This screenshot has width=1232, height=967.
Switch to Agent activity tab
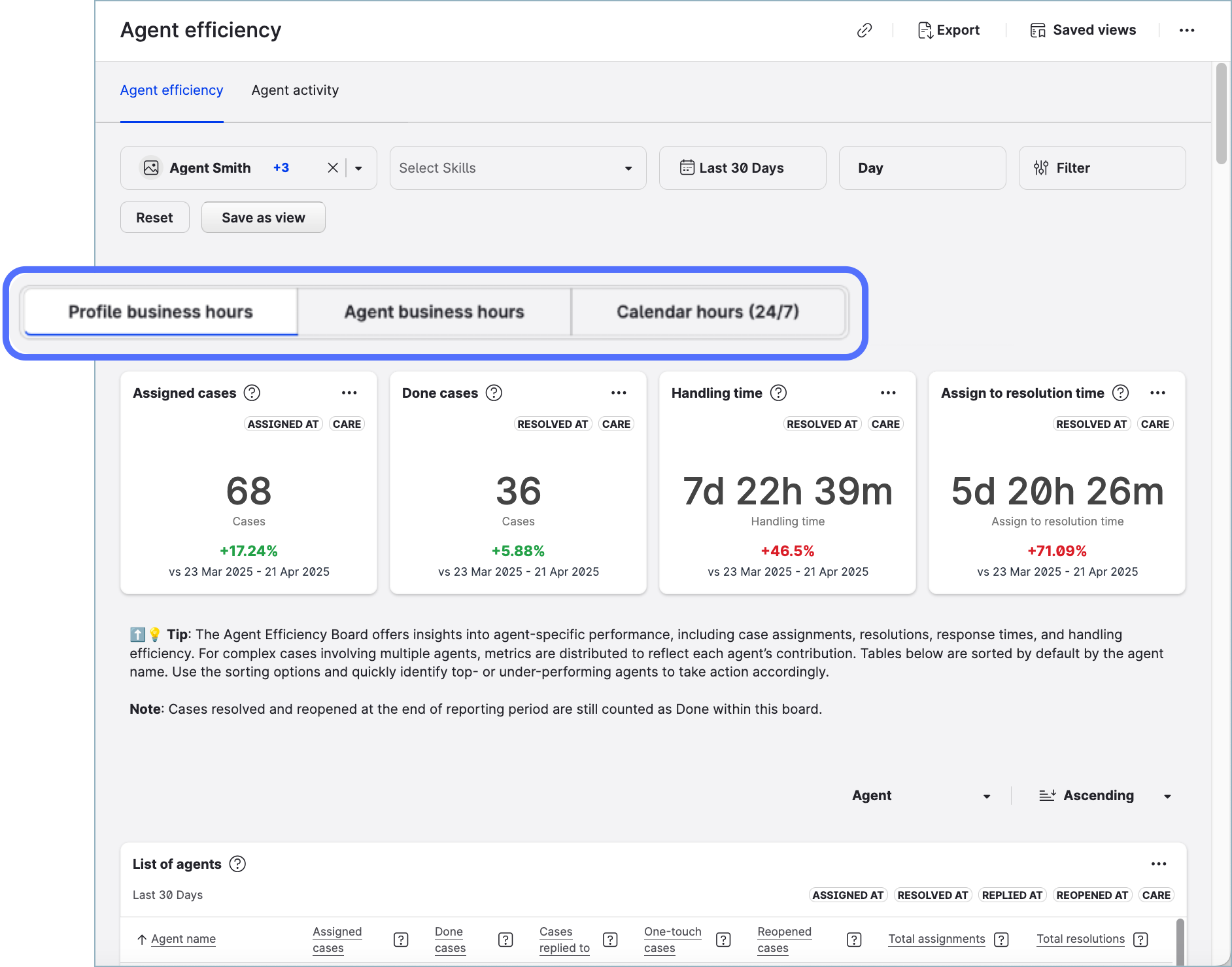295,90
